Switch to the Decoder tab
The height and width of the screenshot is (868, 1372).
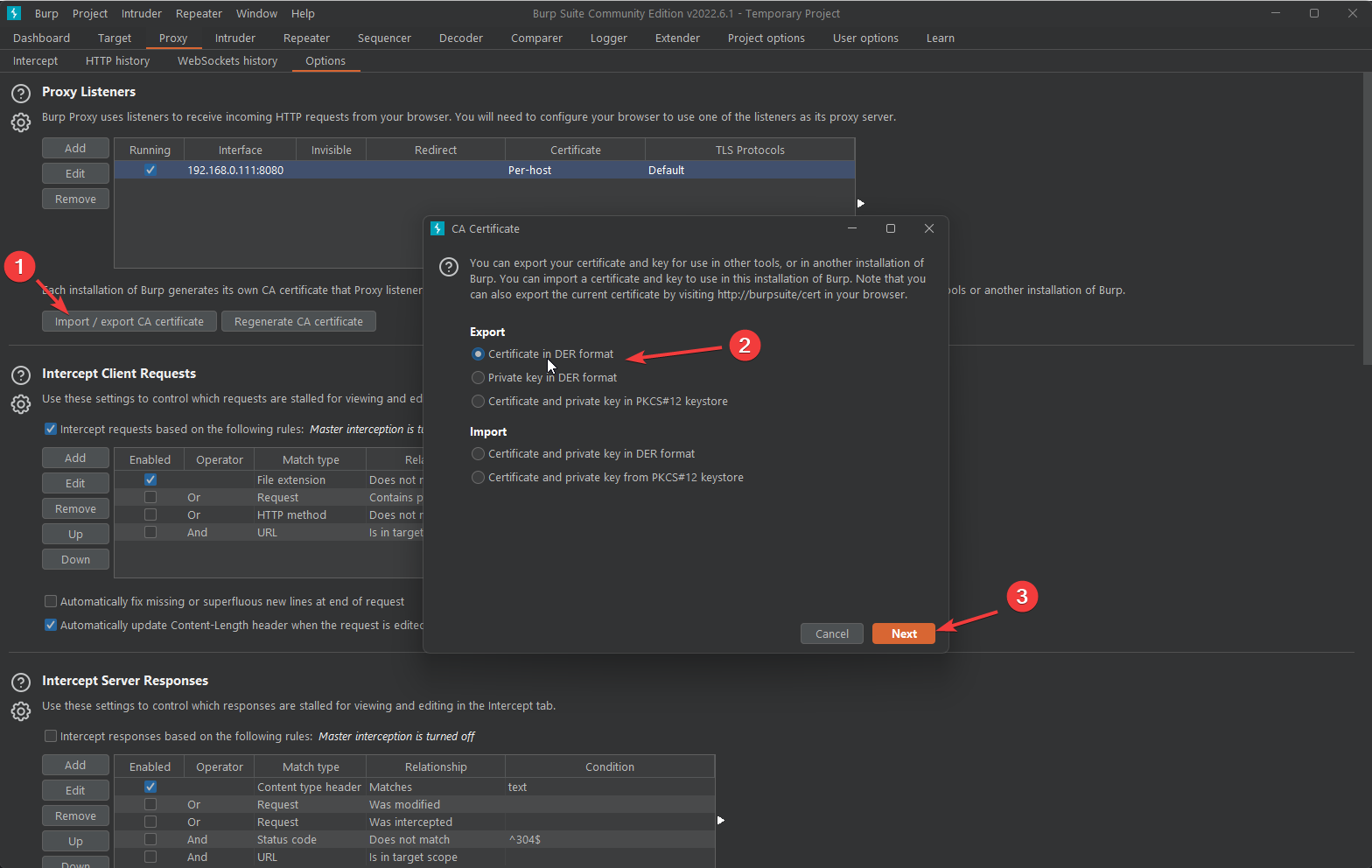(x=461, y=38)
